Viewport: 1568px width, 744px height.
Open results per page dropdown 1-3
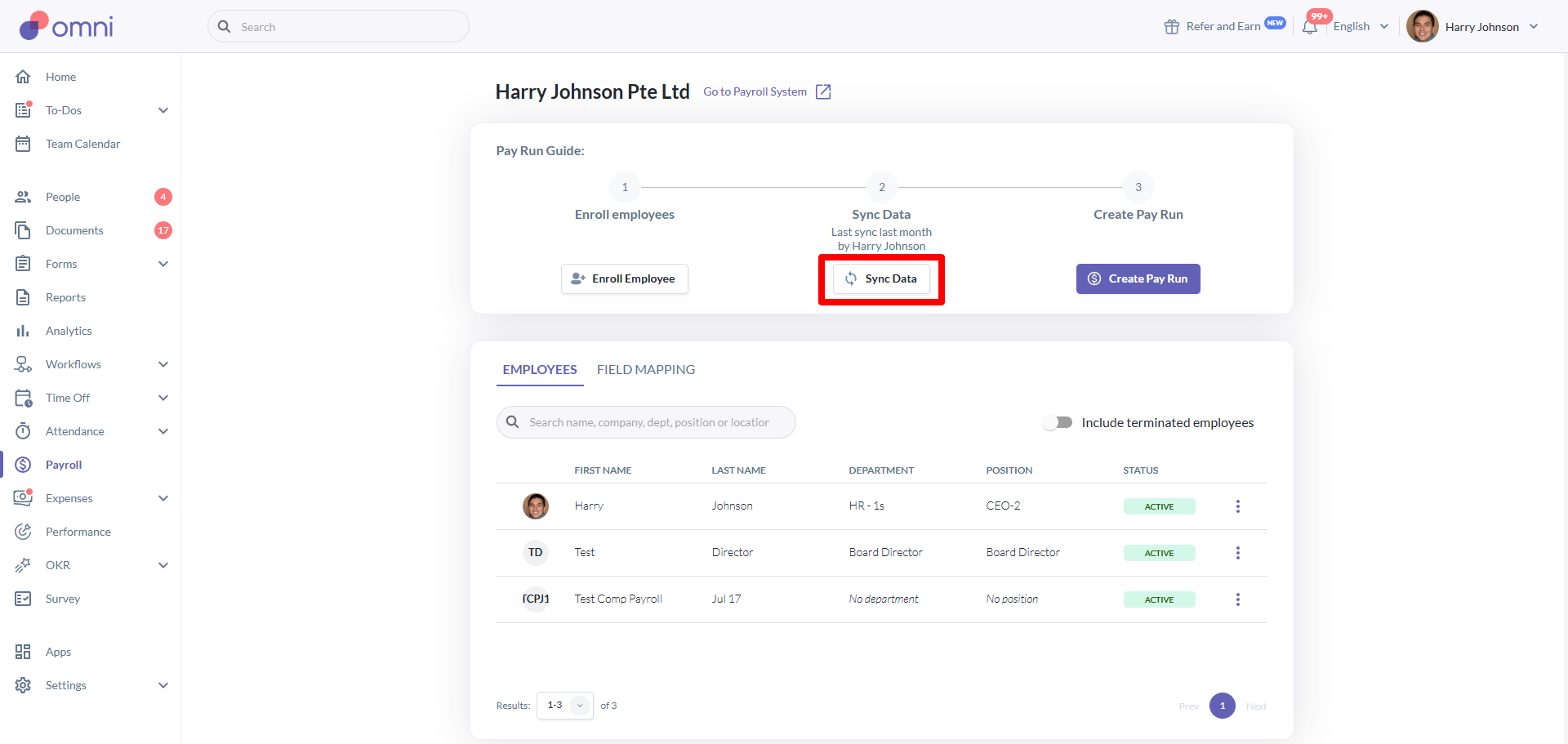[564, 706]
